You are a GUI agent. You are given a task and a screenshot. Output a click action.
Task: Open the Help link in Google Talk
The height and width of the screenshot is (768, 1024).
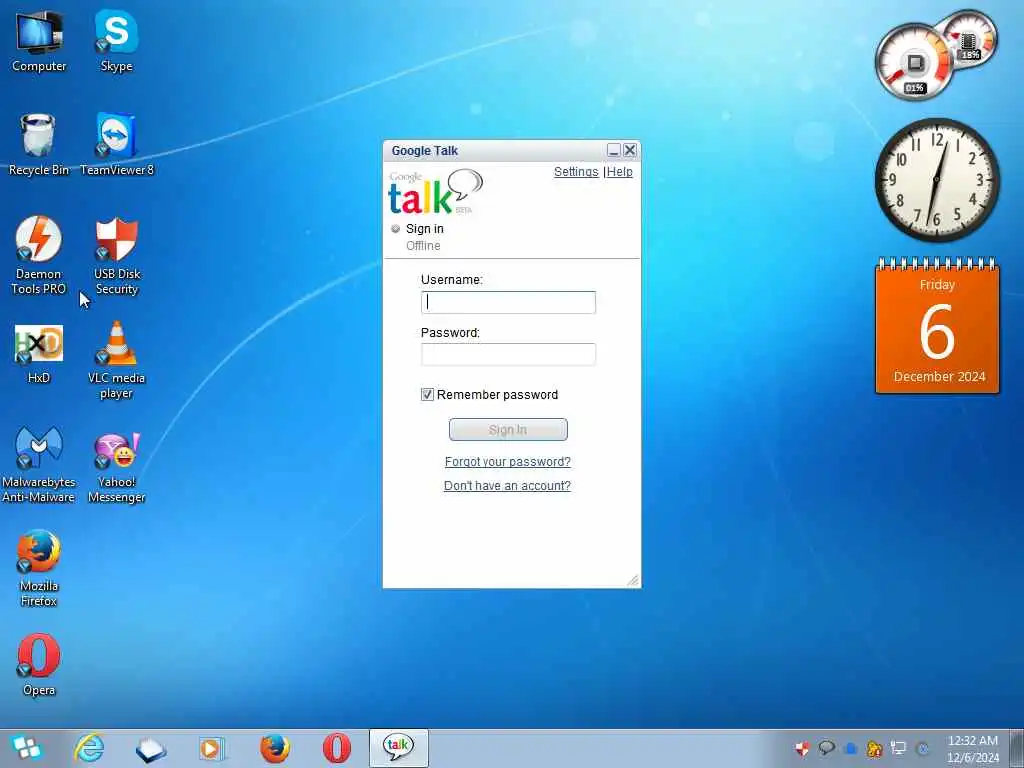coord(620,172)
